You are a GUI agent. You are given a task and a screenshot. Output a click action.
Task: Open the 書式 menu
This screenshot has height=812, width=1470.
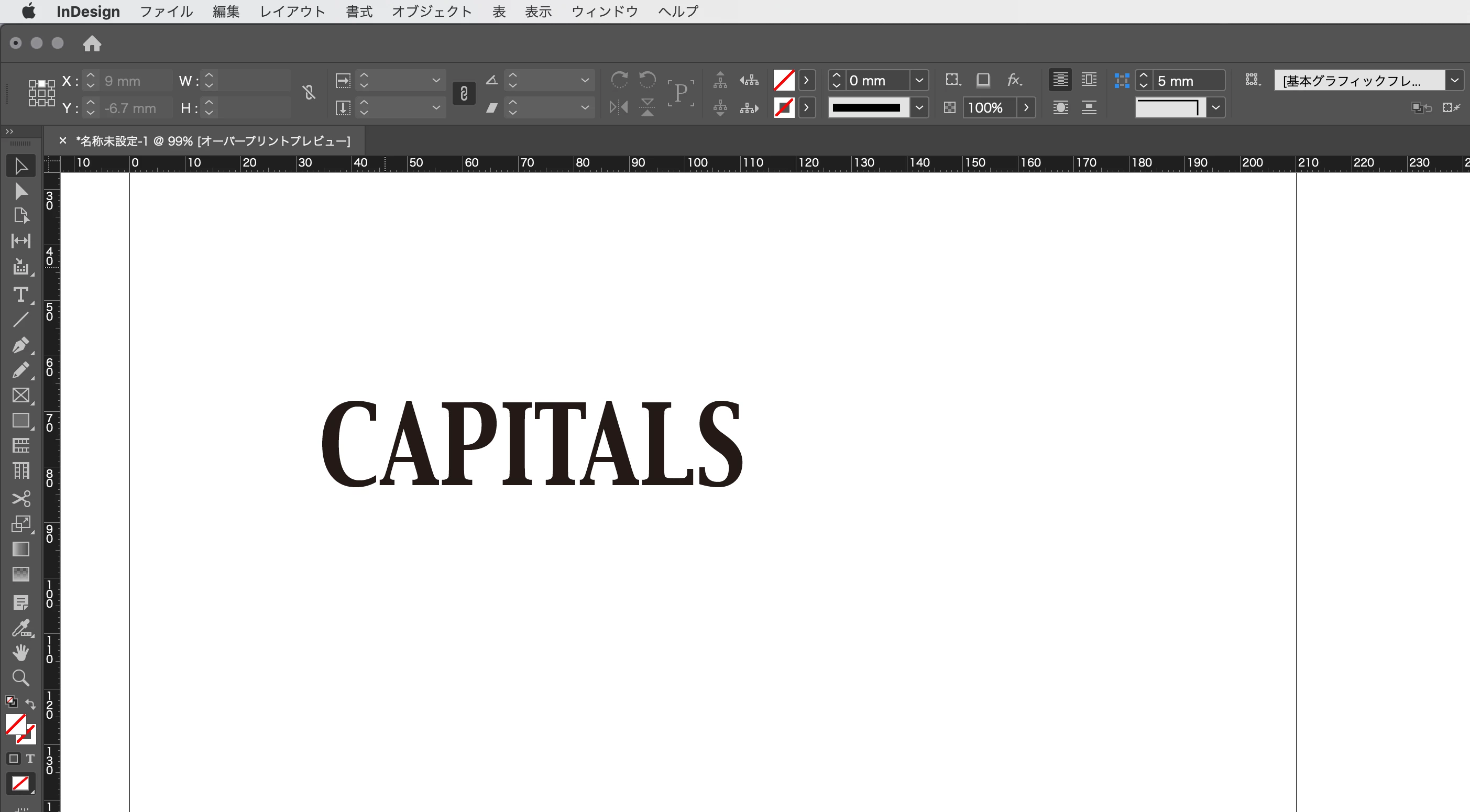(x=359, y=12)
